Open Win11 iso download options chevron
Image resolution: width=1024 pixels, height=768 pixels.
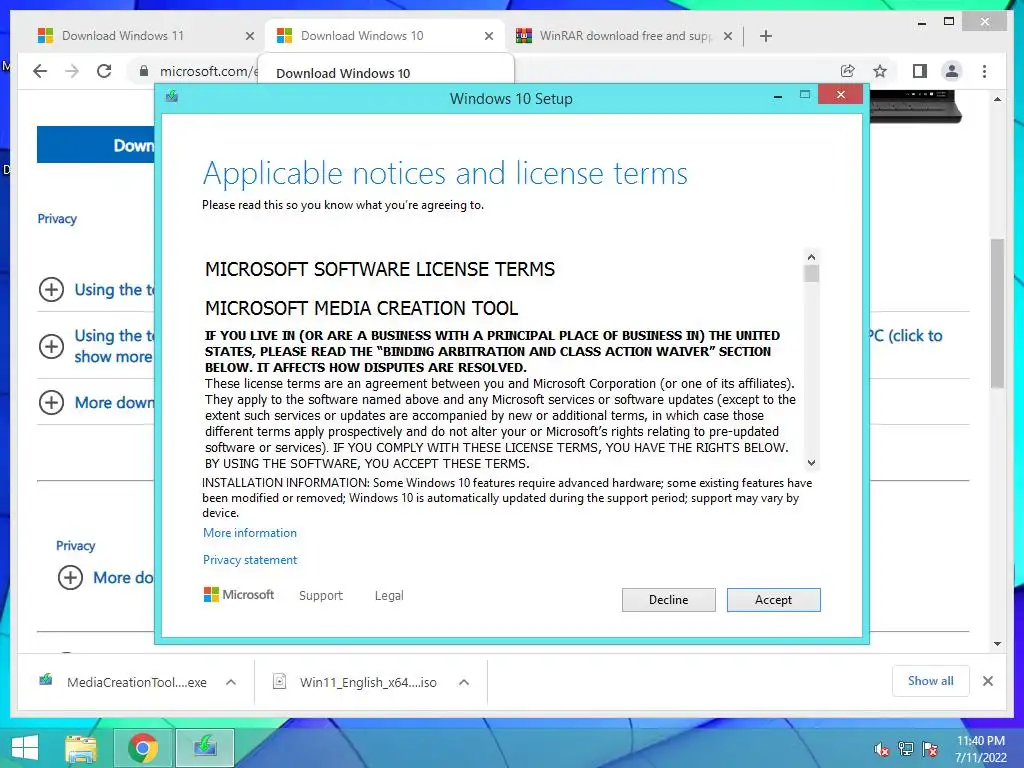click(464, 682)
